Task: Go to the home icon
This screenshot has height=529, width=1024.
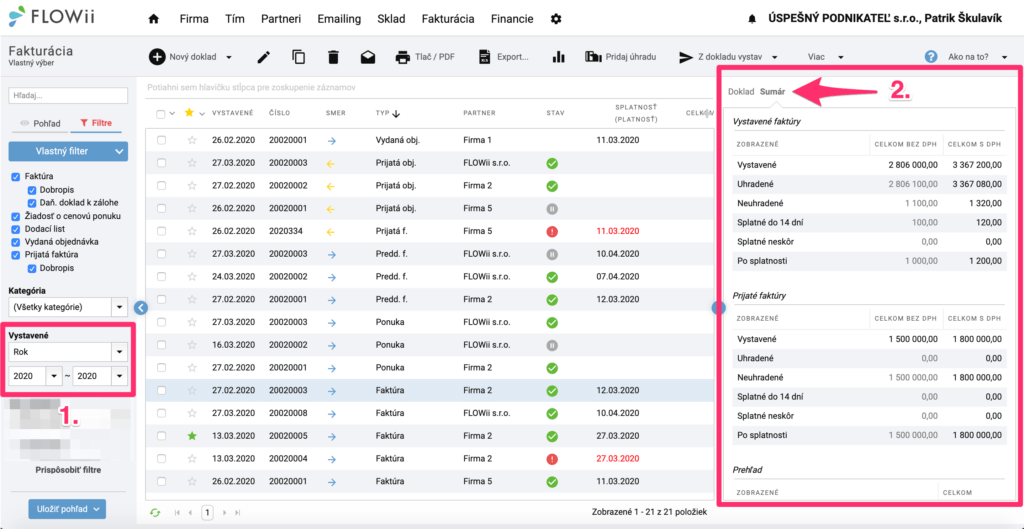Action: (153, 20)
